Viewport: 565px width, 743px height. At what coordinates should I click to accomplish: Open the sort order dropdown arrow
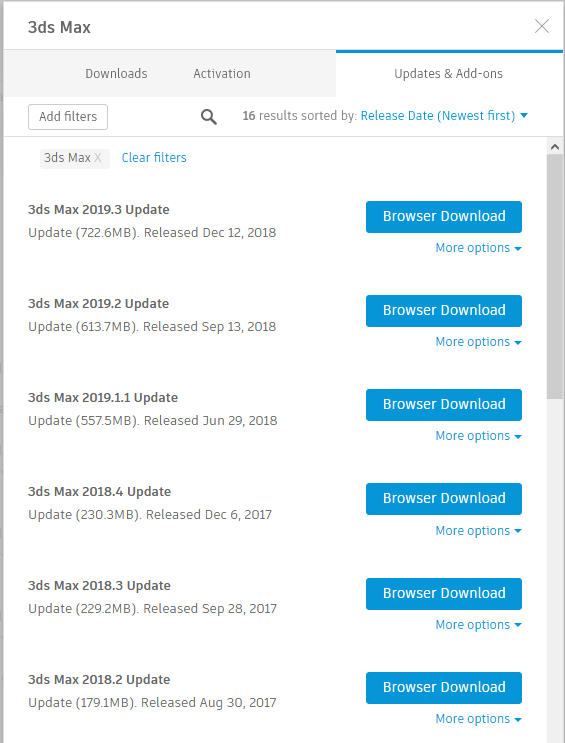[524, 115]
